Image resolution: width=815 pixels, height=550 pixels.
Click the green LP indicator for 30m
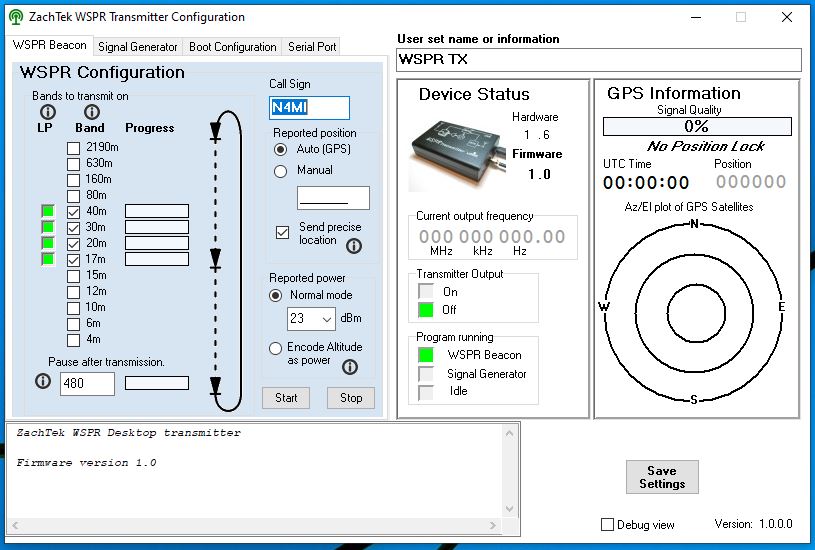click(48, 227)
